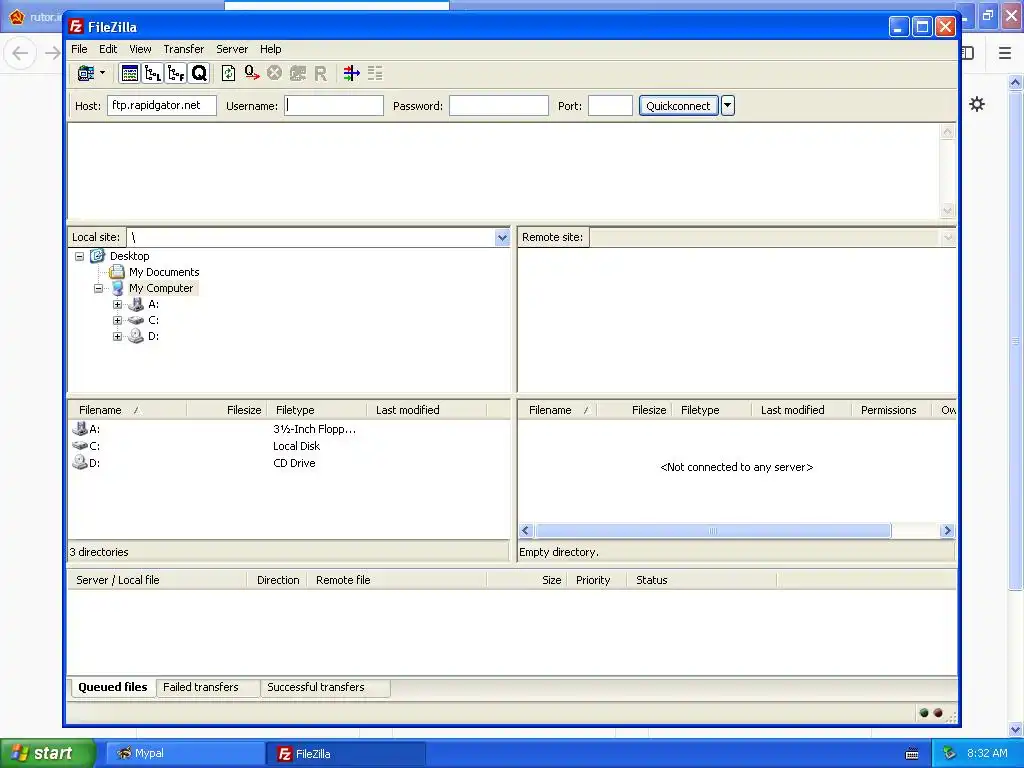Open the Server menu
Image resolution: width=1024 pixels, height=768 pixels.
coord(232,49)
